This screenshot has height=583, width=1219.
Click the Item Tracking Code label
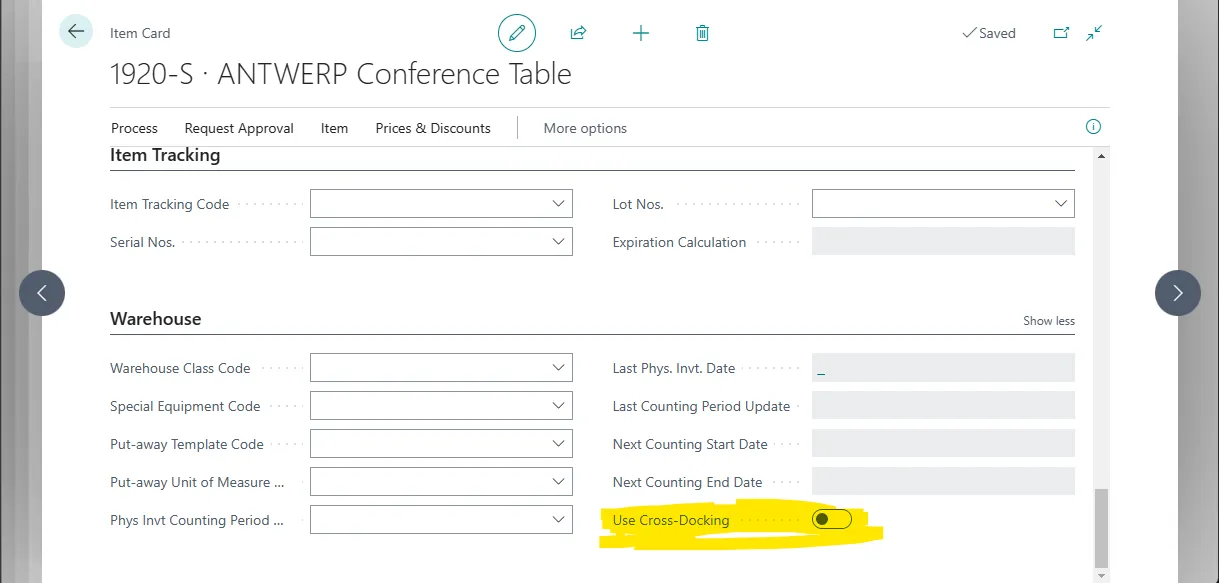170,204
